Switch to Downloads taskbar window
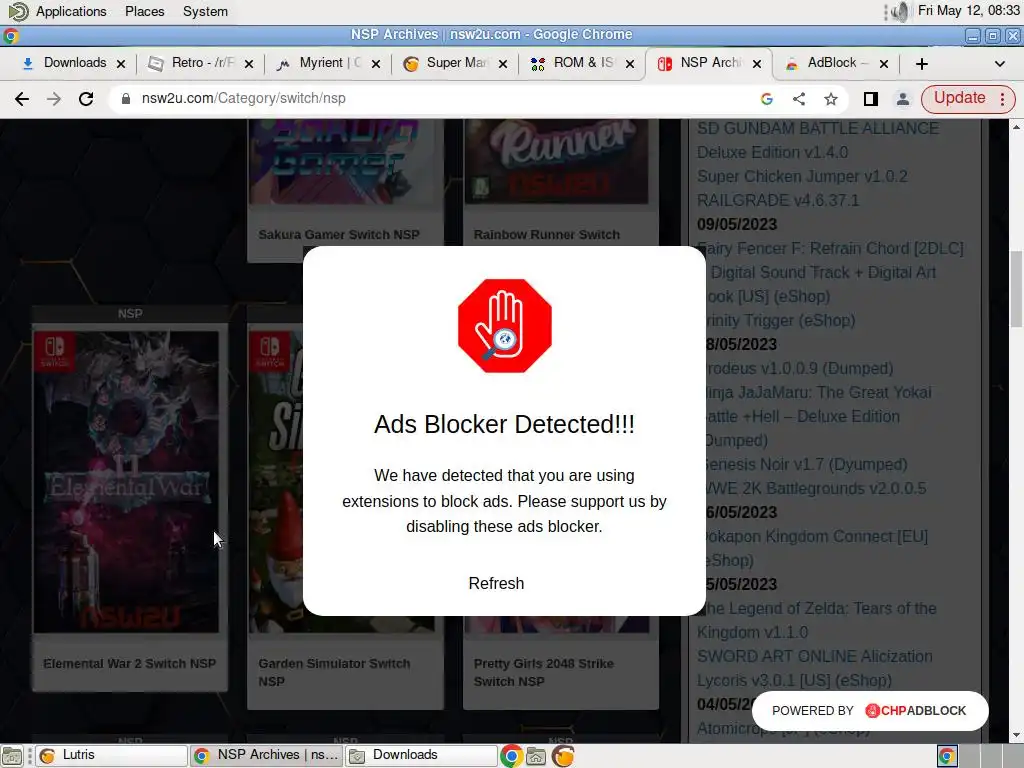The width and height of the screenshot is (1024, 768). click(421, 756)
